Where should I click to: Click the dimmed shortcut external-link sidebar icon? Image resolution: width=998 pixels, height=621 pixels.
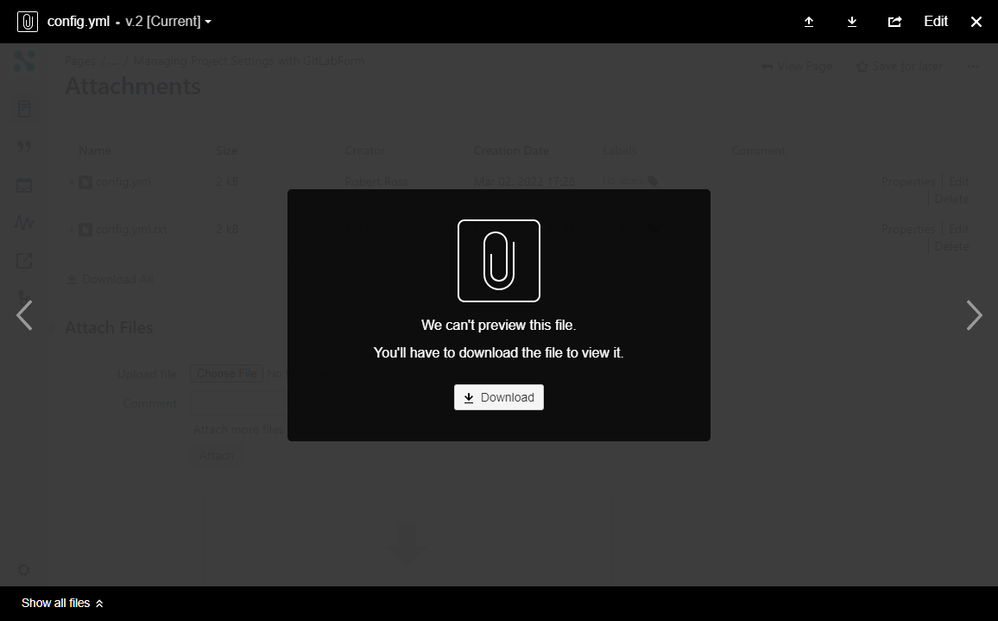point(24,260)
